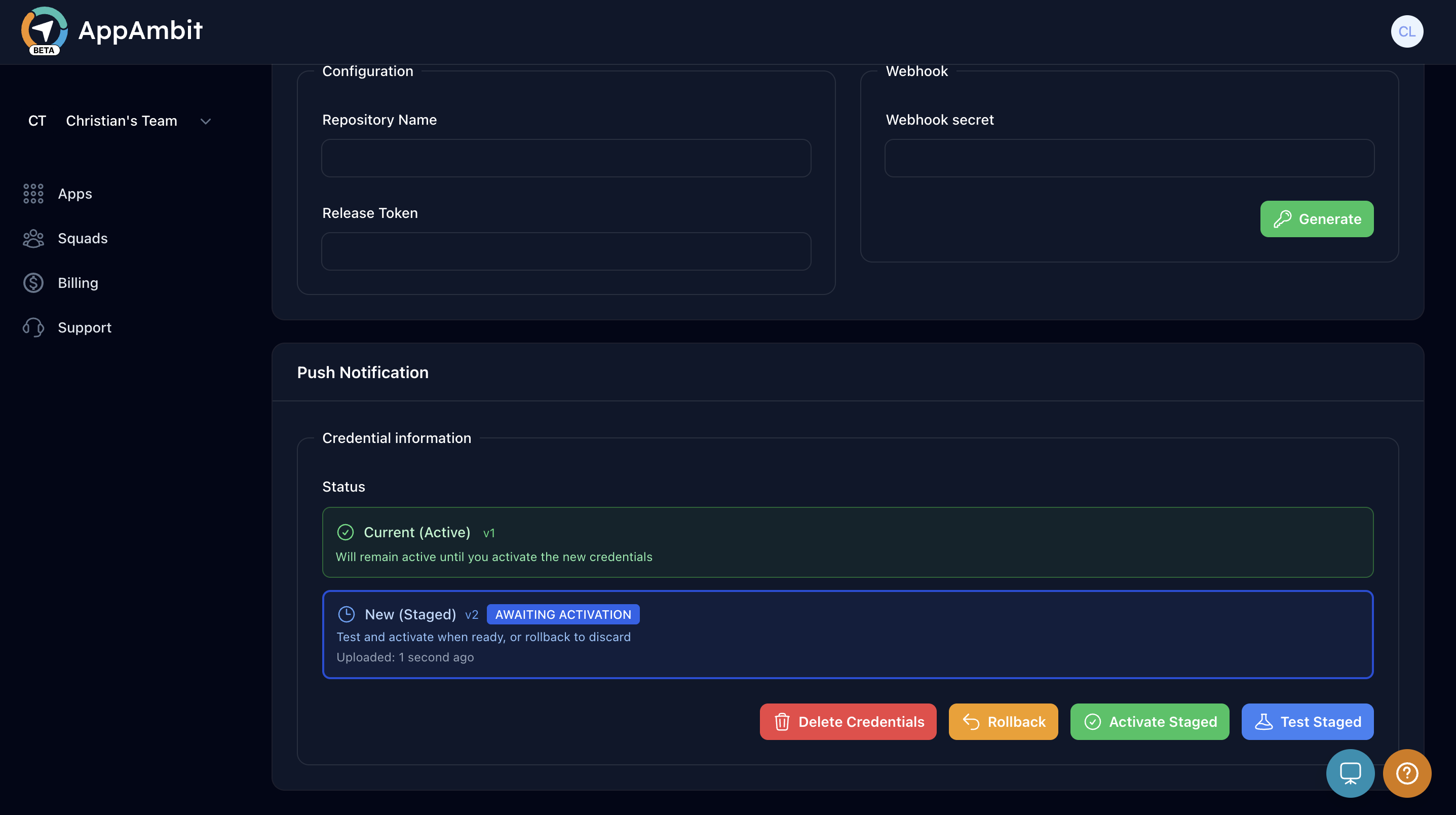Open the Billing dollar icon
1456x815 pixels.
tap(33, 283)
